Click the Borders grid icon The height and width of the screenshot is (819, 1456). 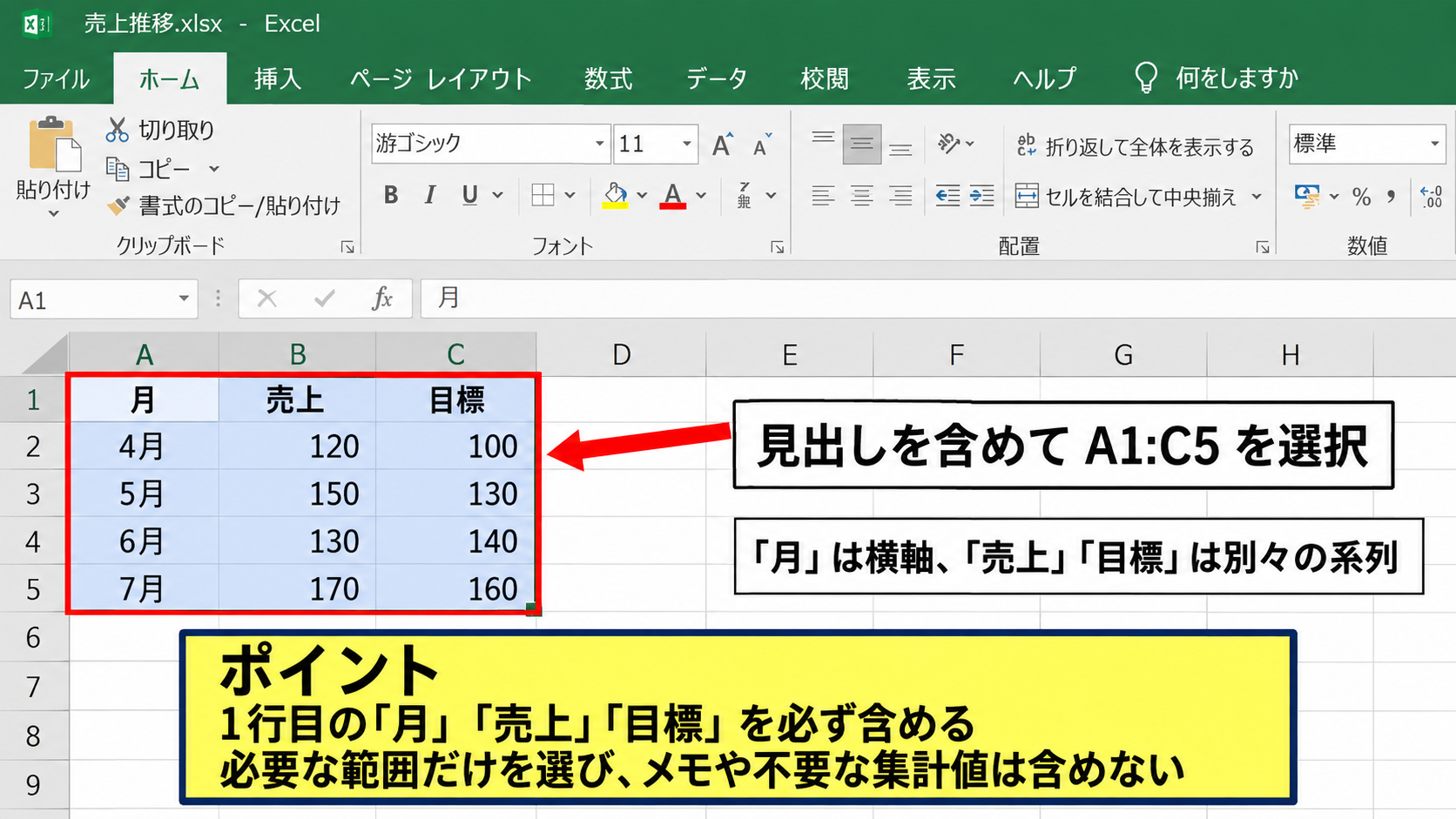543,195
